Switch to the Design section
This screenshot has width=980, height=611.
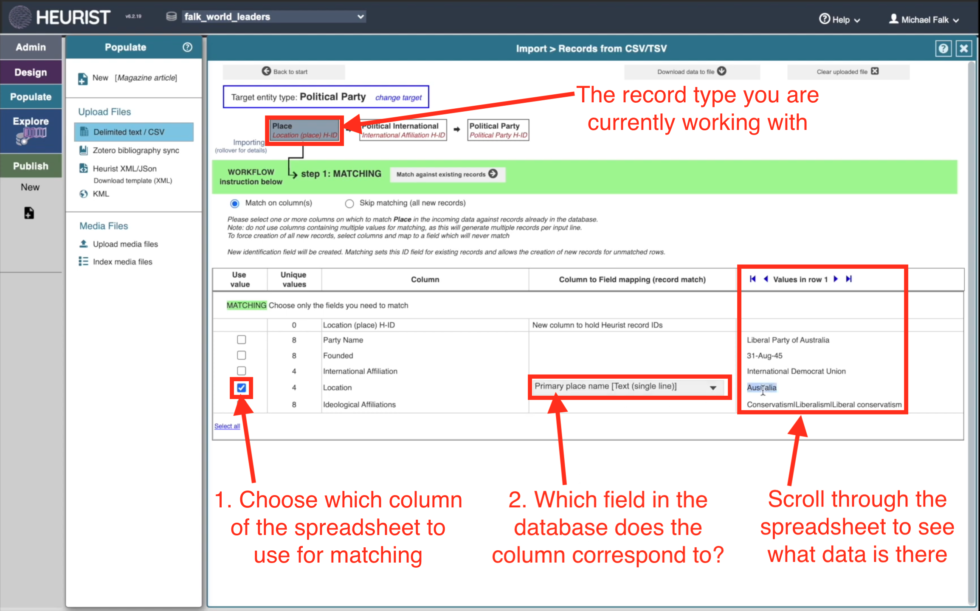[x=31, y=72]
